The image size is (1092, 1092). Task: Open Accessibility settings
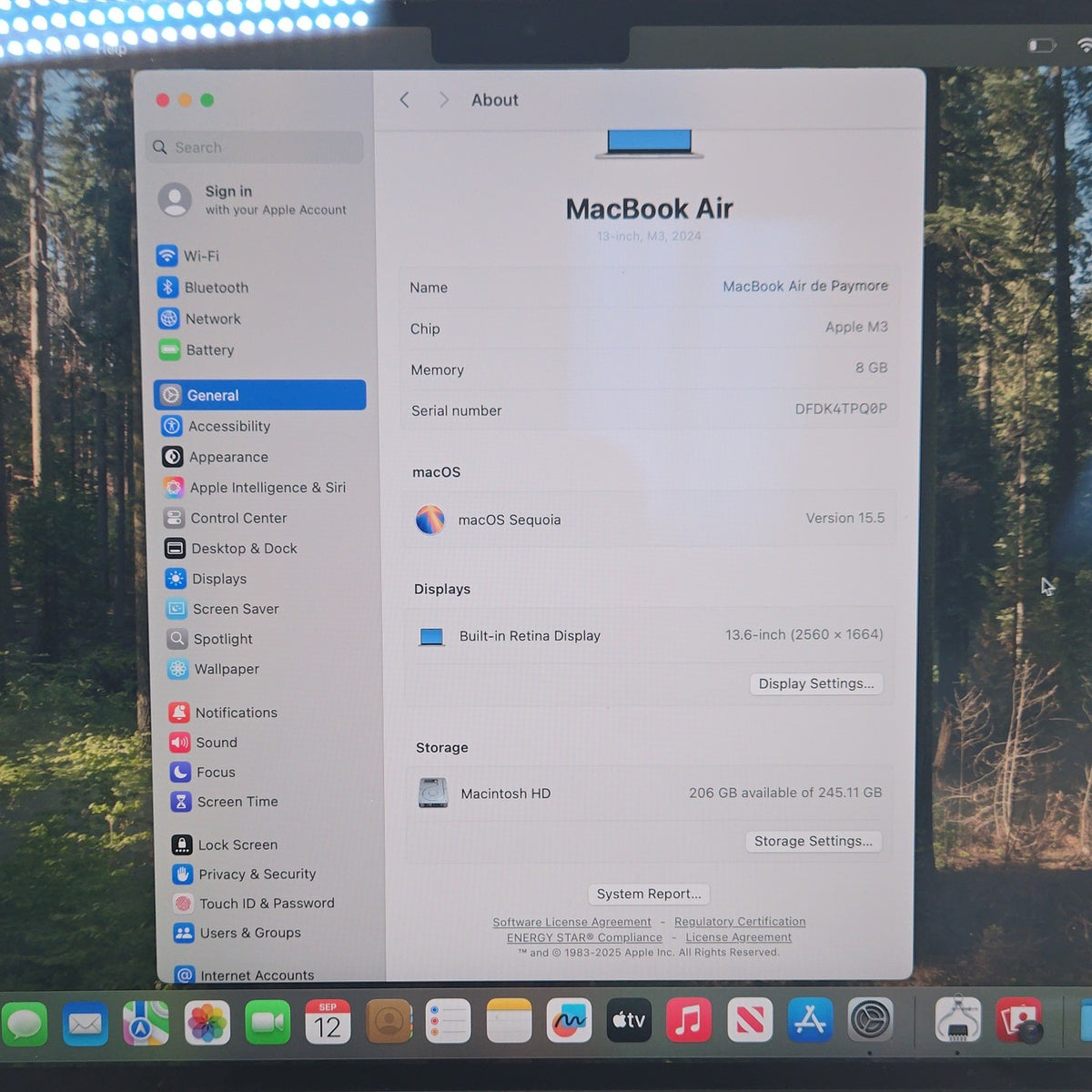[217, 426]
